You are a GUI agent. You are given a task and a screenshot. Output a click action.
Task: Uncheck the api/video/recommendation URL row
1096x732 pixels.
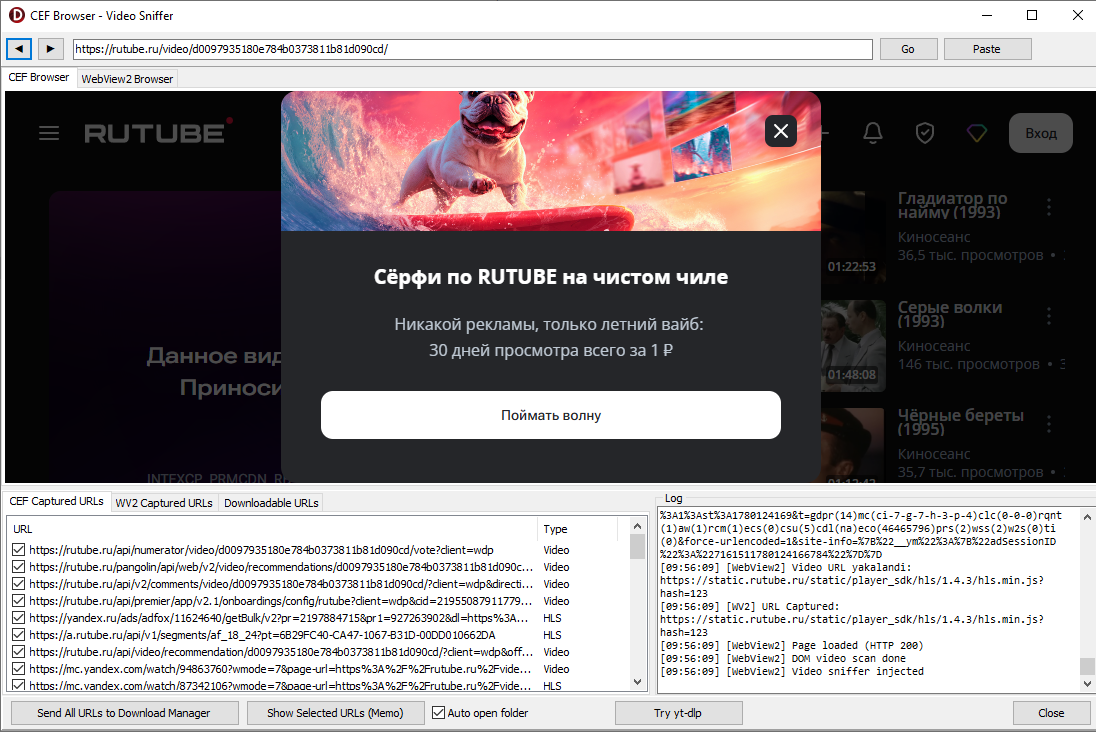coord(19,652)
